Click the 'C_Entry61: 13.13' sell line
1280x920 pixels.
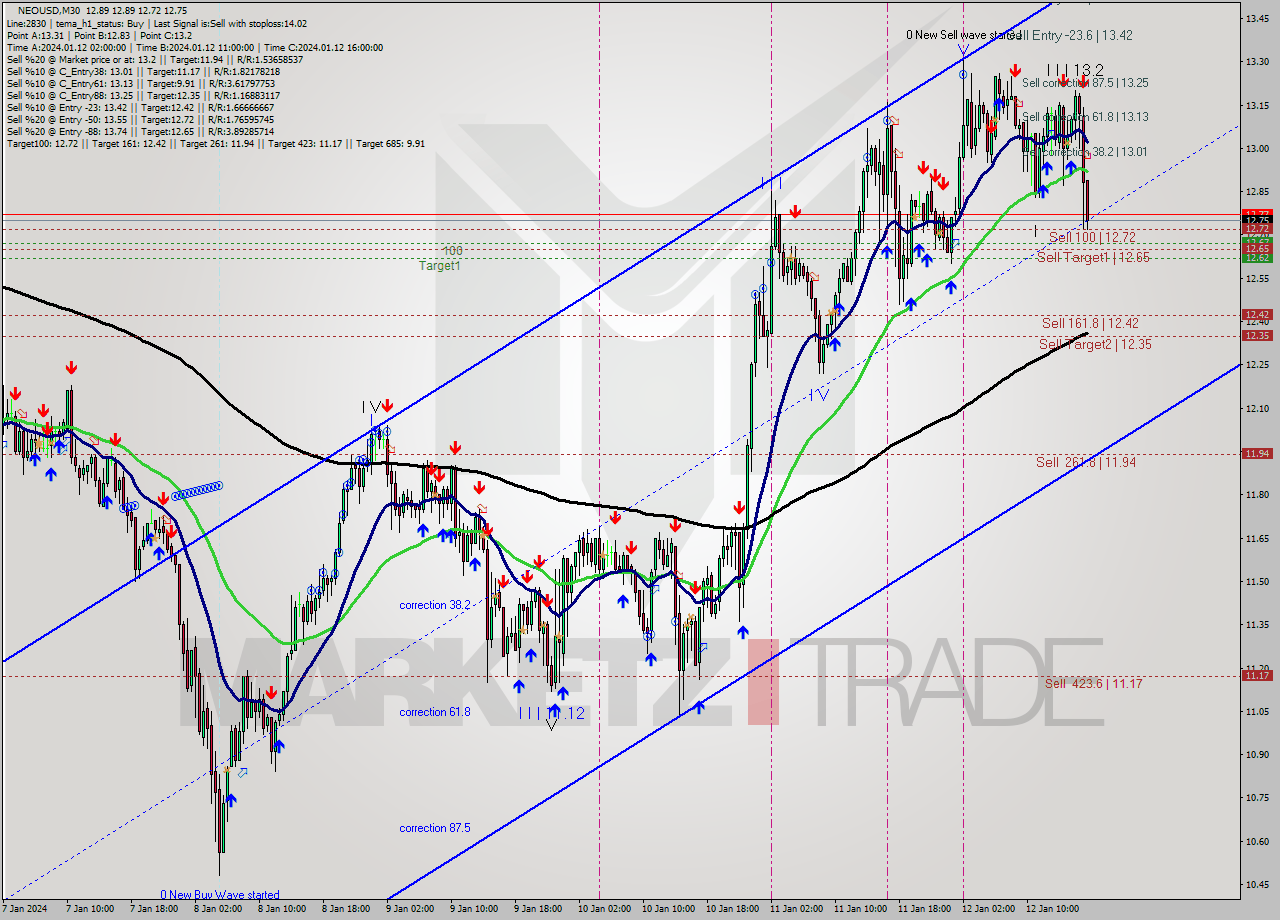(143, 83)
